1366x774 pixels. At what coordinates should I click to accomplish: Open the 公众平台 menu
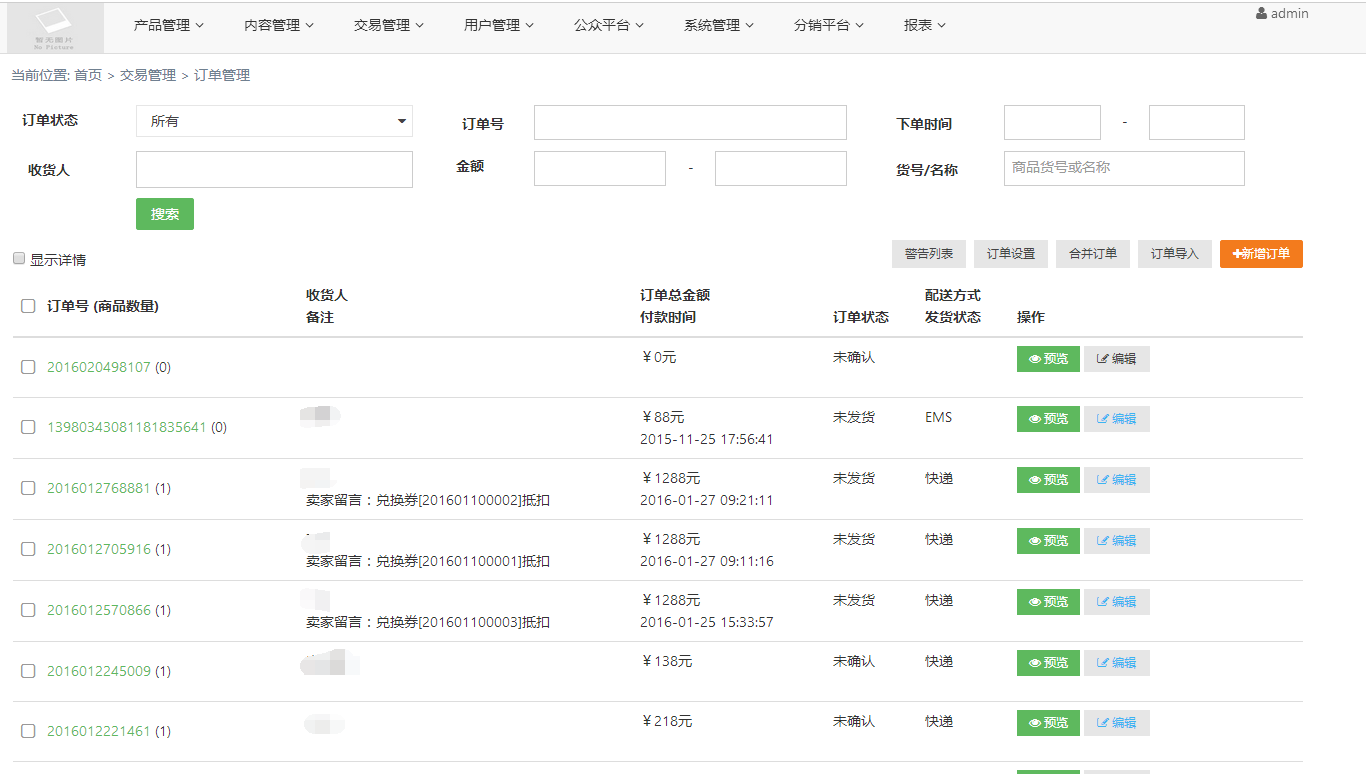tap(609, 25)
